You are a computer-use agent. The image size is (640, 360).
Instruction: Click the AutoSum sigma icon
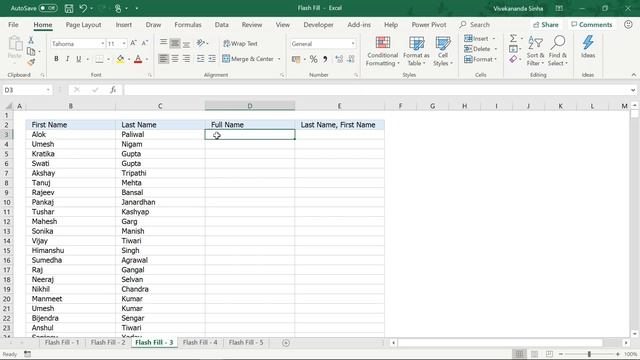(x=513, y=38)
